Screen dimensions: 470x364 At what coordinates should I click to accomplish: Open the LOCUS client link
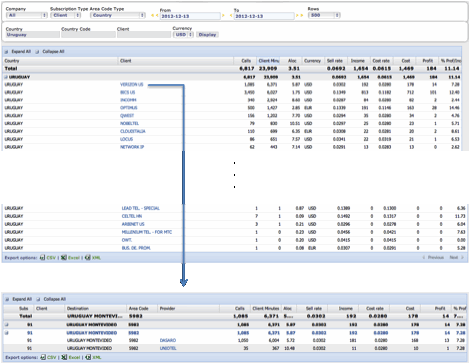pyautogui.click(x=126, y=139)
